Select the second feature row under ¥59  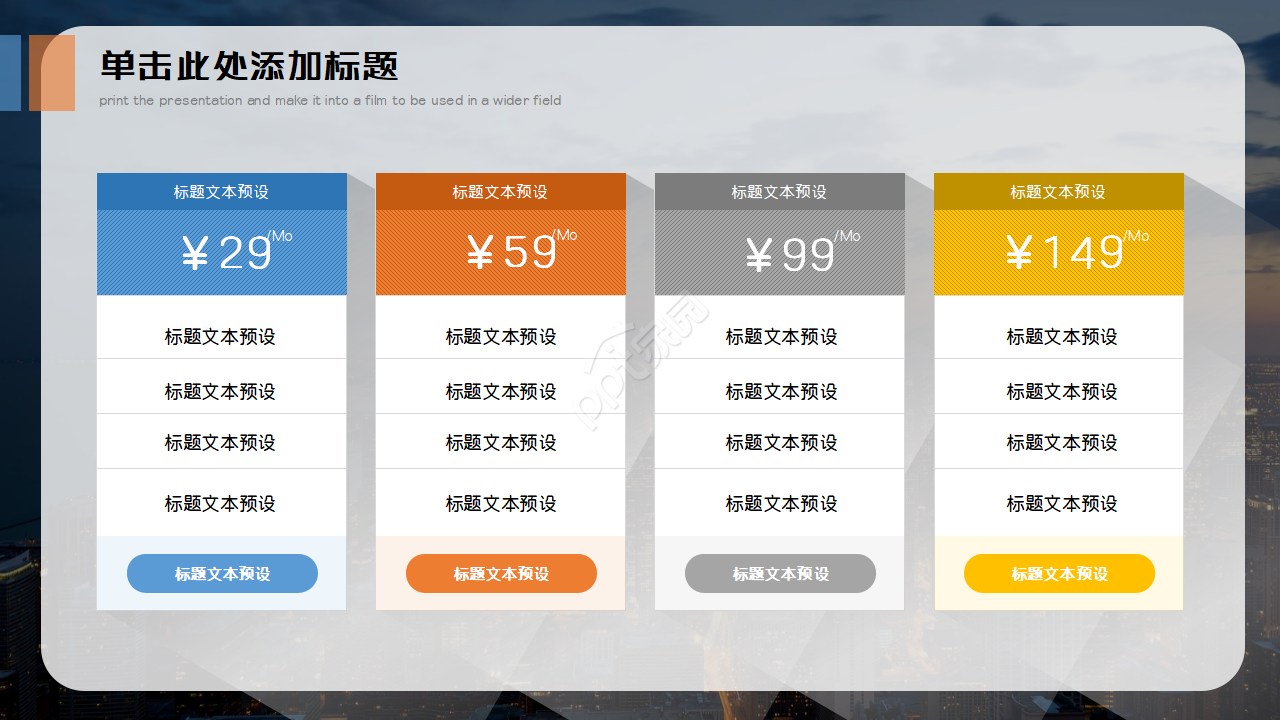tap(500, 391)
